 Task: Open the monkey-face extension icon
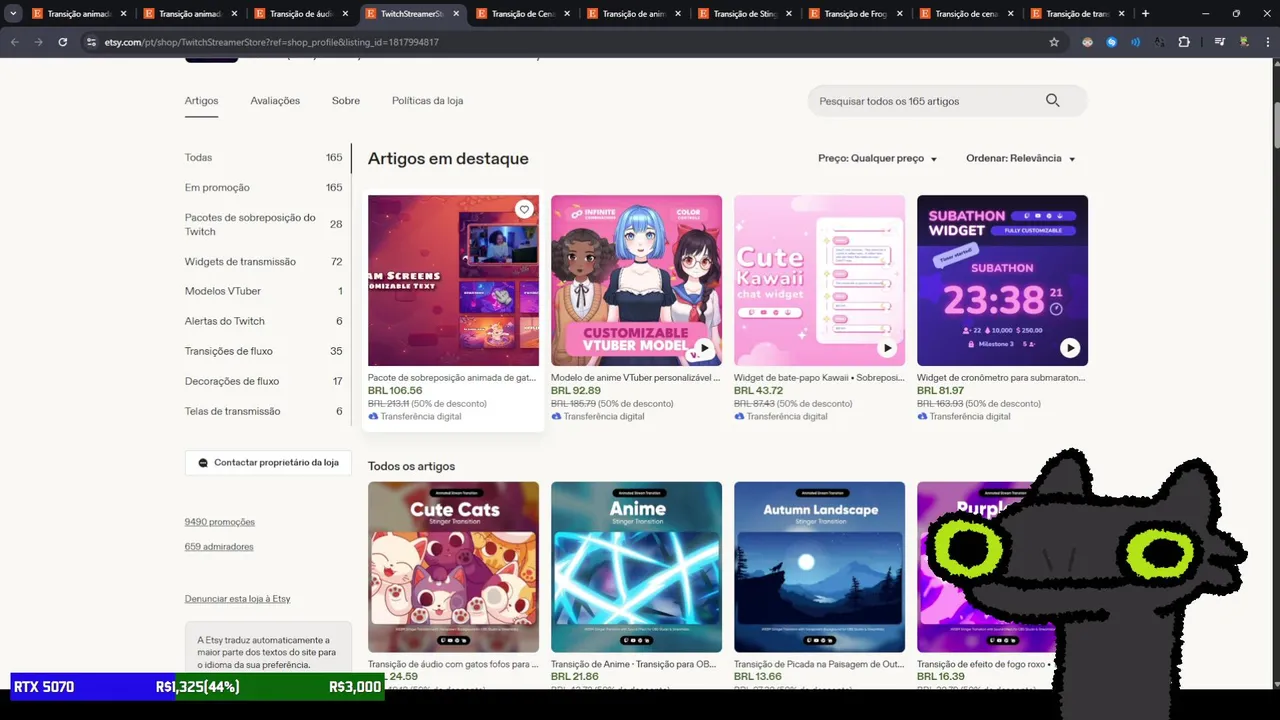(x=1088, y=42)
